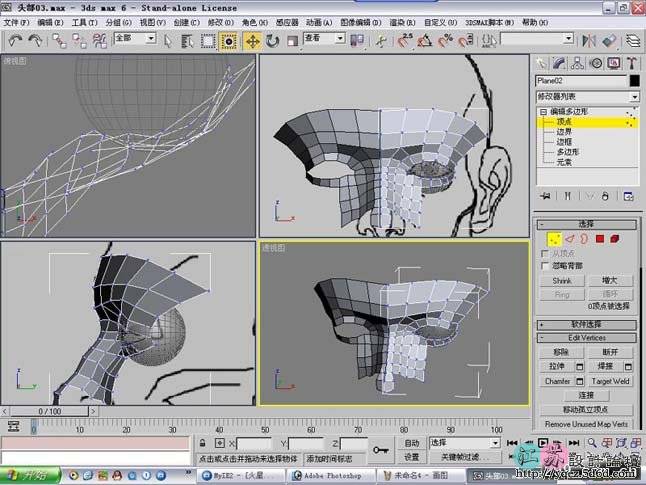
Task: Expand the 软件选择 rollout
Action: pyautogui.click(x=586, y=325)
